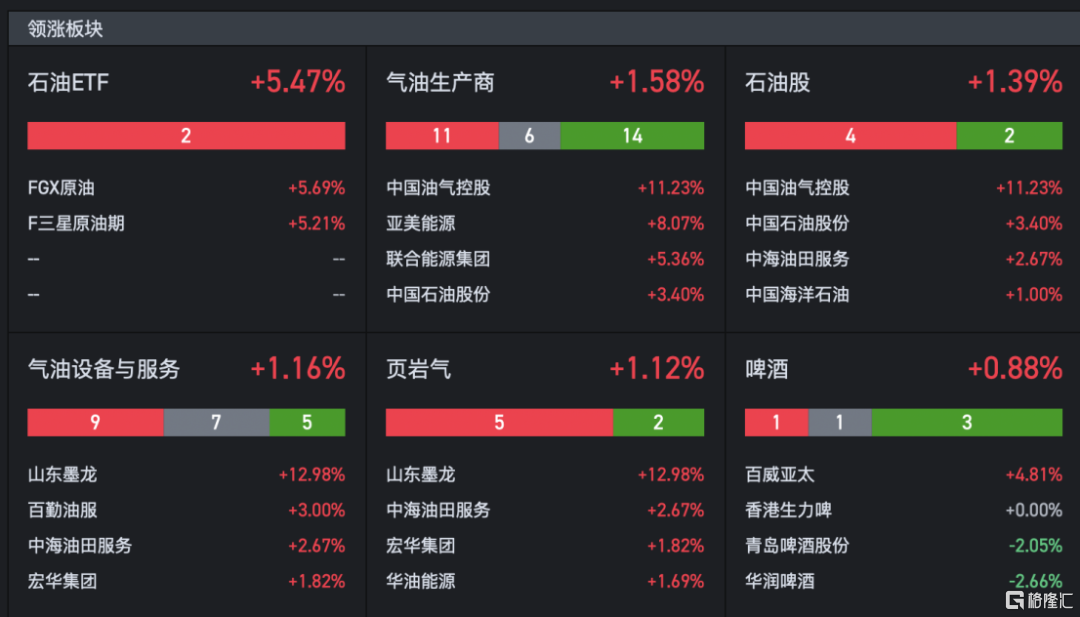Image resolution: width=1080 pixels, height=617 pixels.
Task: Select 中国海洋石油 in 石油股 list
Action: (904, 295)
